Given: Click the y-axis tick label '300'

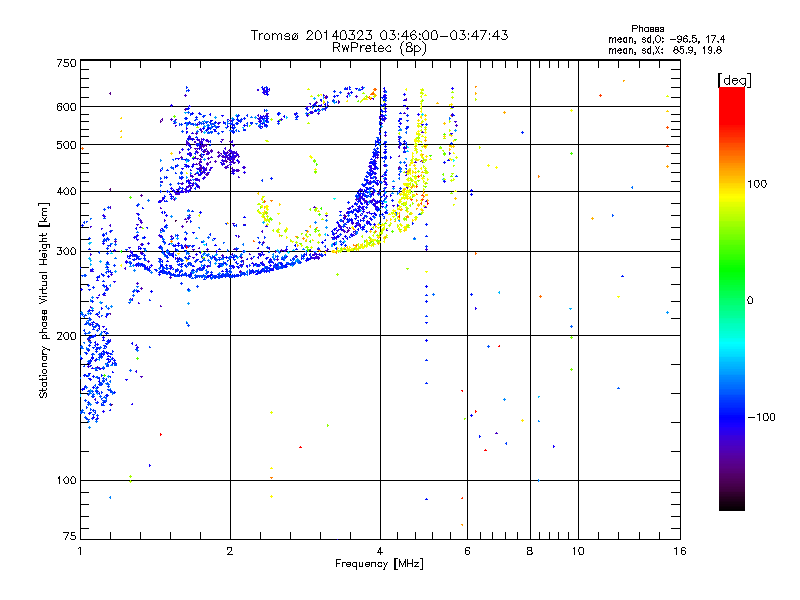Looking at the screenshot, I should tap(66, 252).
